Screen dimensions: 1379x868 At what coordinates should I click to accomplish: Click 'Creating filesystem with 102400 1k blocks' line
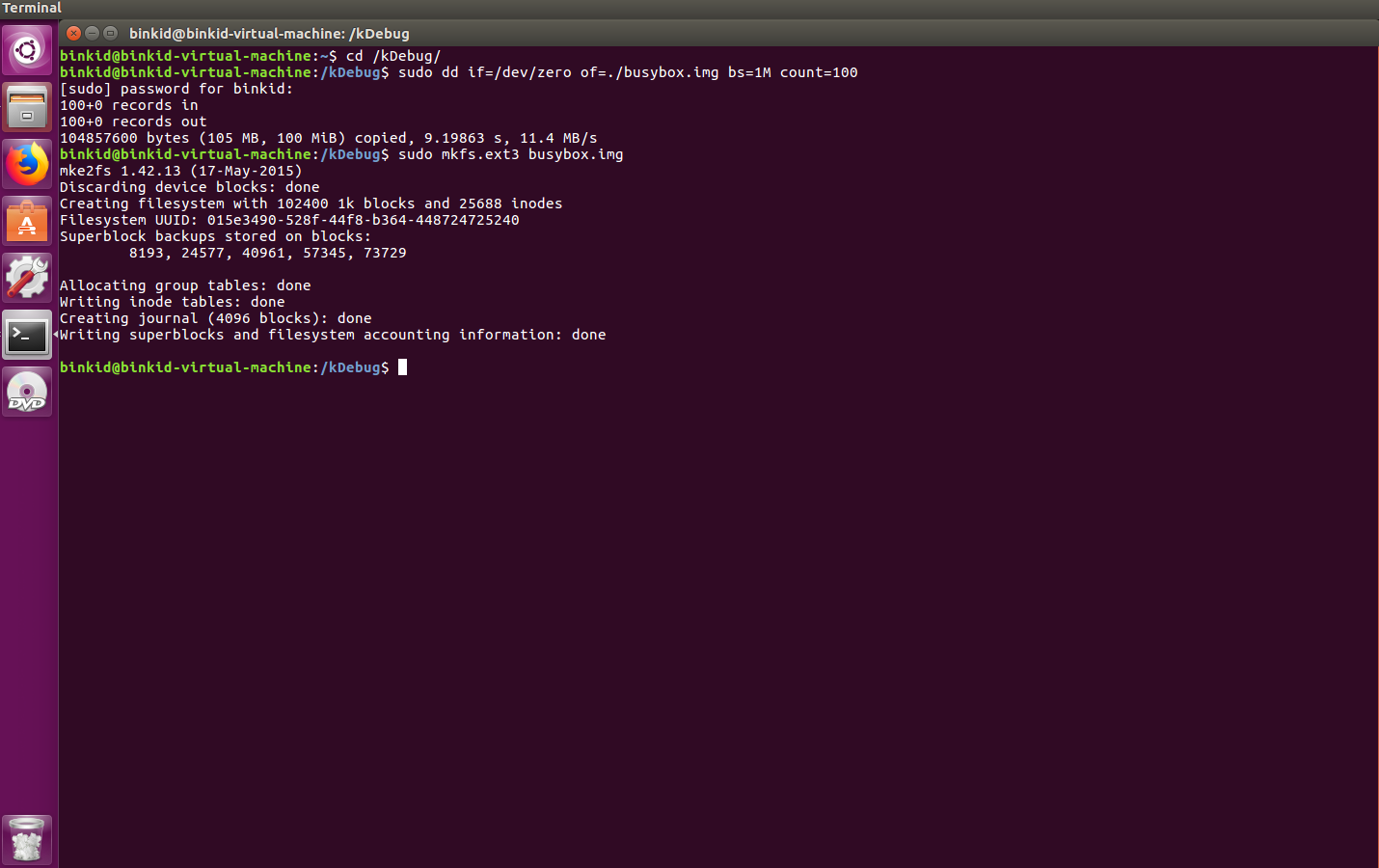(311, 203)
